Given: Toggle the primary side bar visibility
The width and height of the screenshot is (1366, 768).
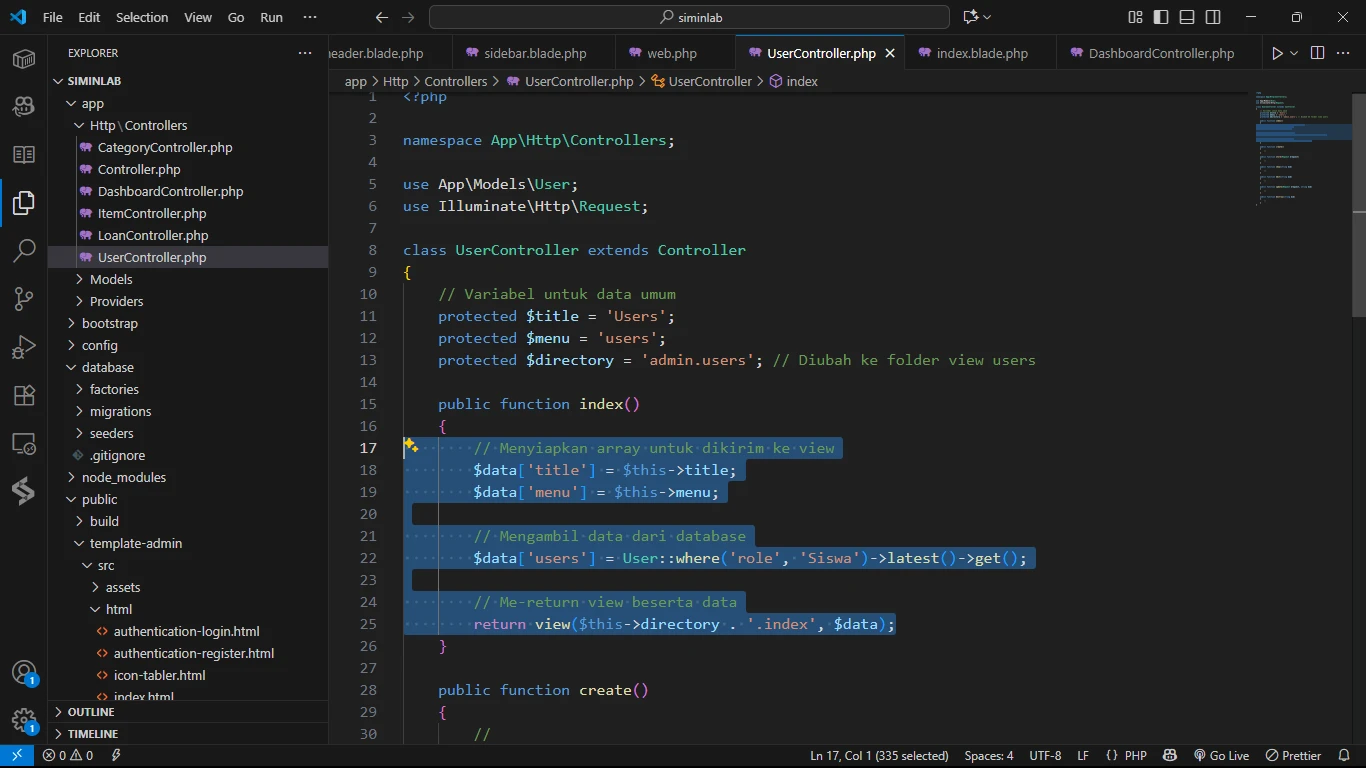Looking at the screenshot, I should pyautogui.click(x=1161, y=17).
